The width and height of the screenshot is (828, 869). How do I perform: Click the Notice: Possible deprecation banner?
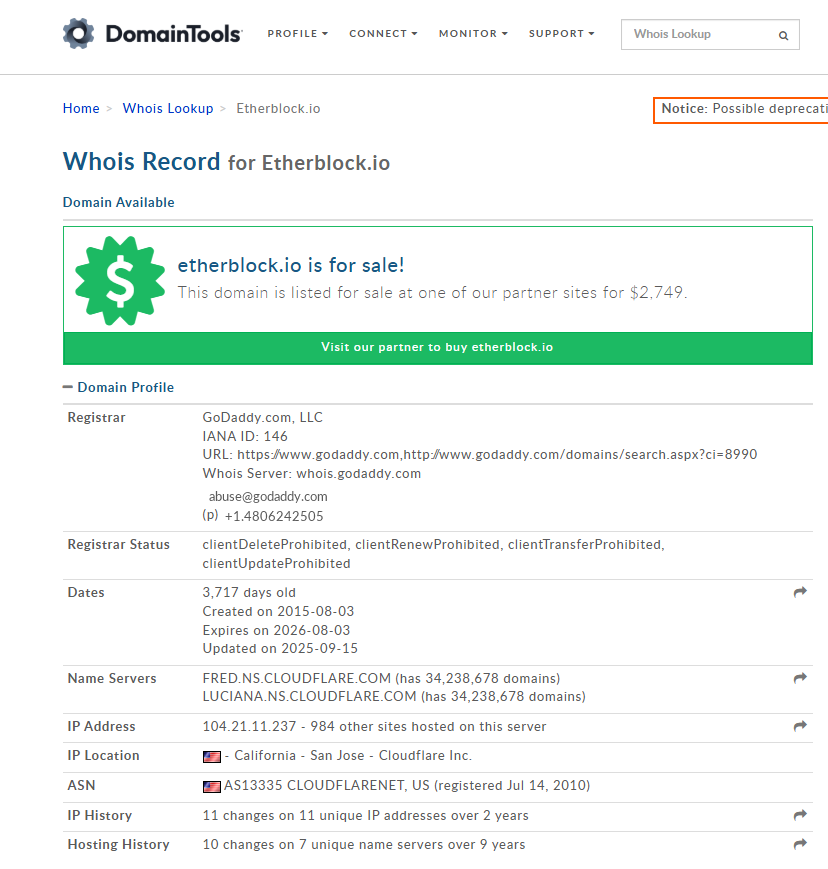(x=741, y=110)
